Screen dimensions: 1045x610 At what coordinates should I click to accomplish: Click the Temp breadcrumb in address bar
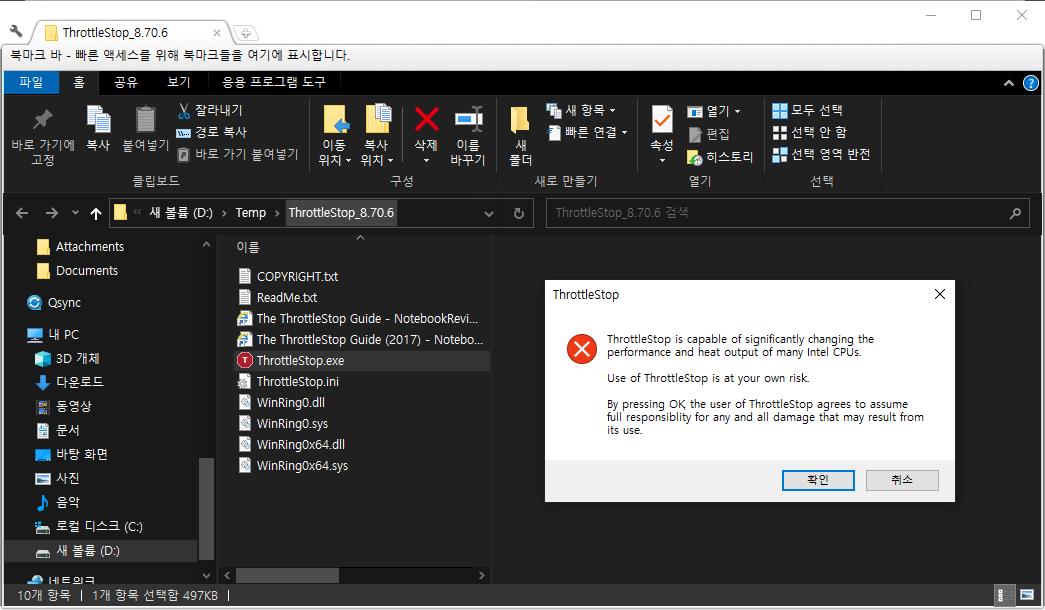click(251, 213)
